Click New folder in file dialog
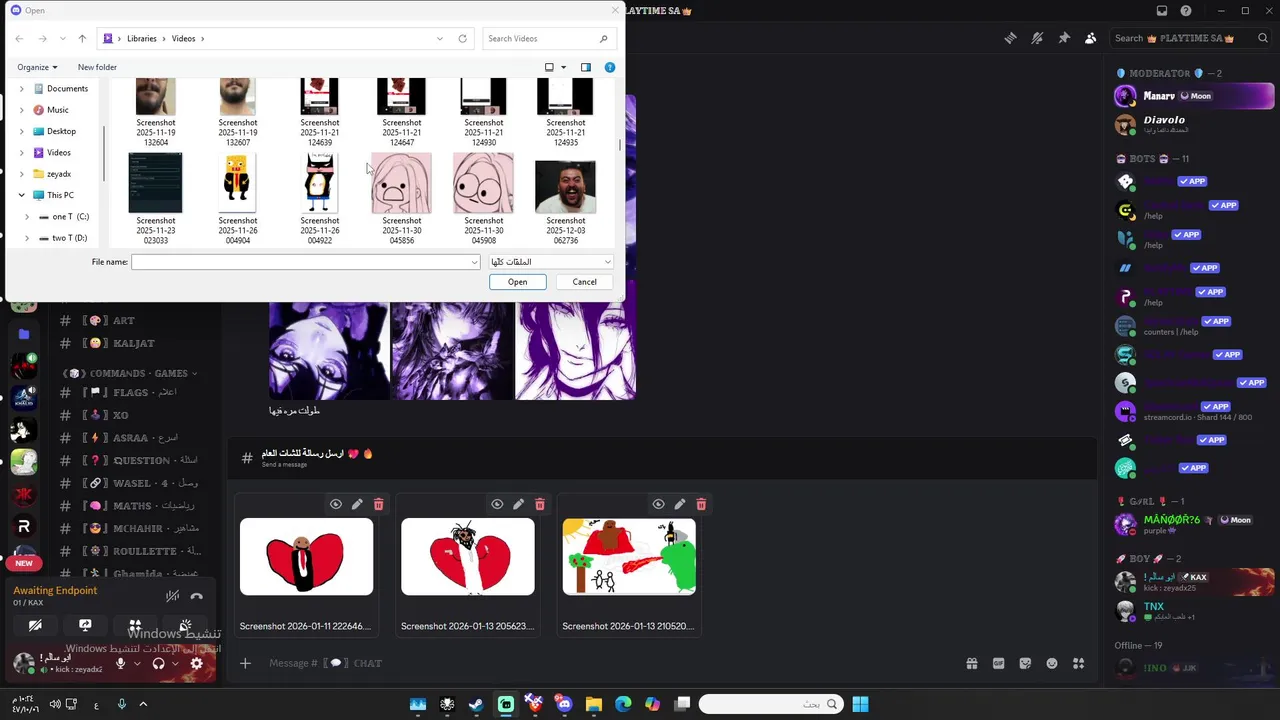1280x720 pixels. click(97, 67)
